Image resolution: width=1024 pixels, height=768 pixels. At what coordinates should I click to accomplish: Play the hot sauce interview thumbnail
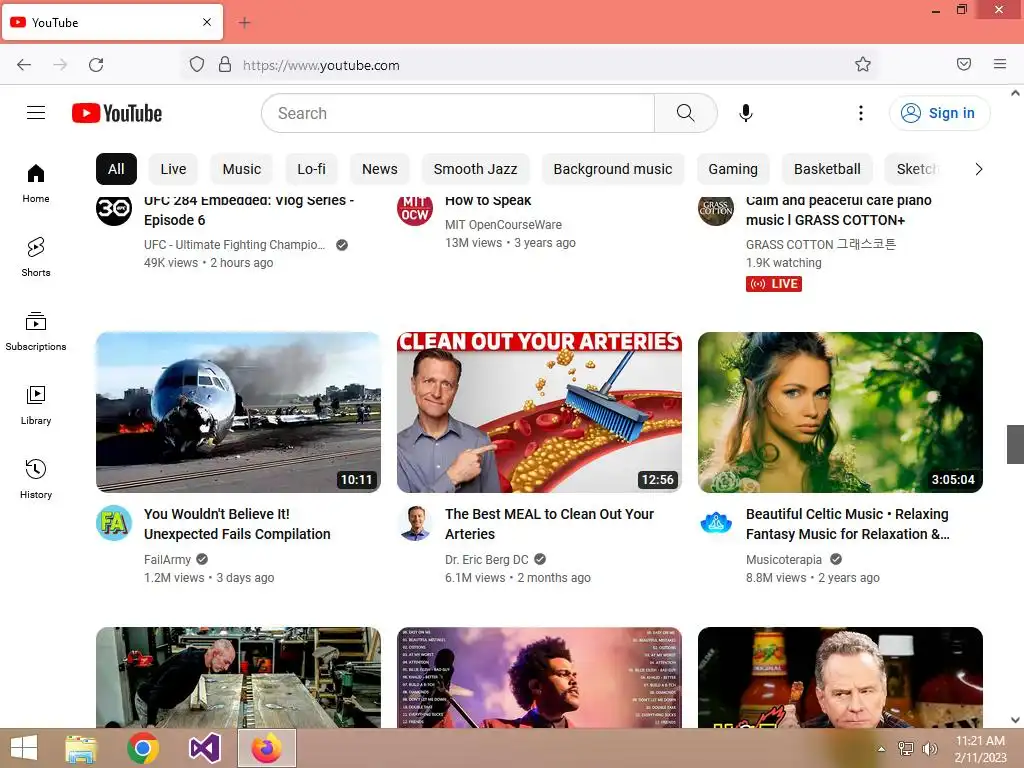pos(840,678)
